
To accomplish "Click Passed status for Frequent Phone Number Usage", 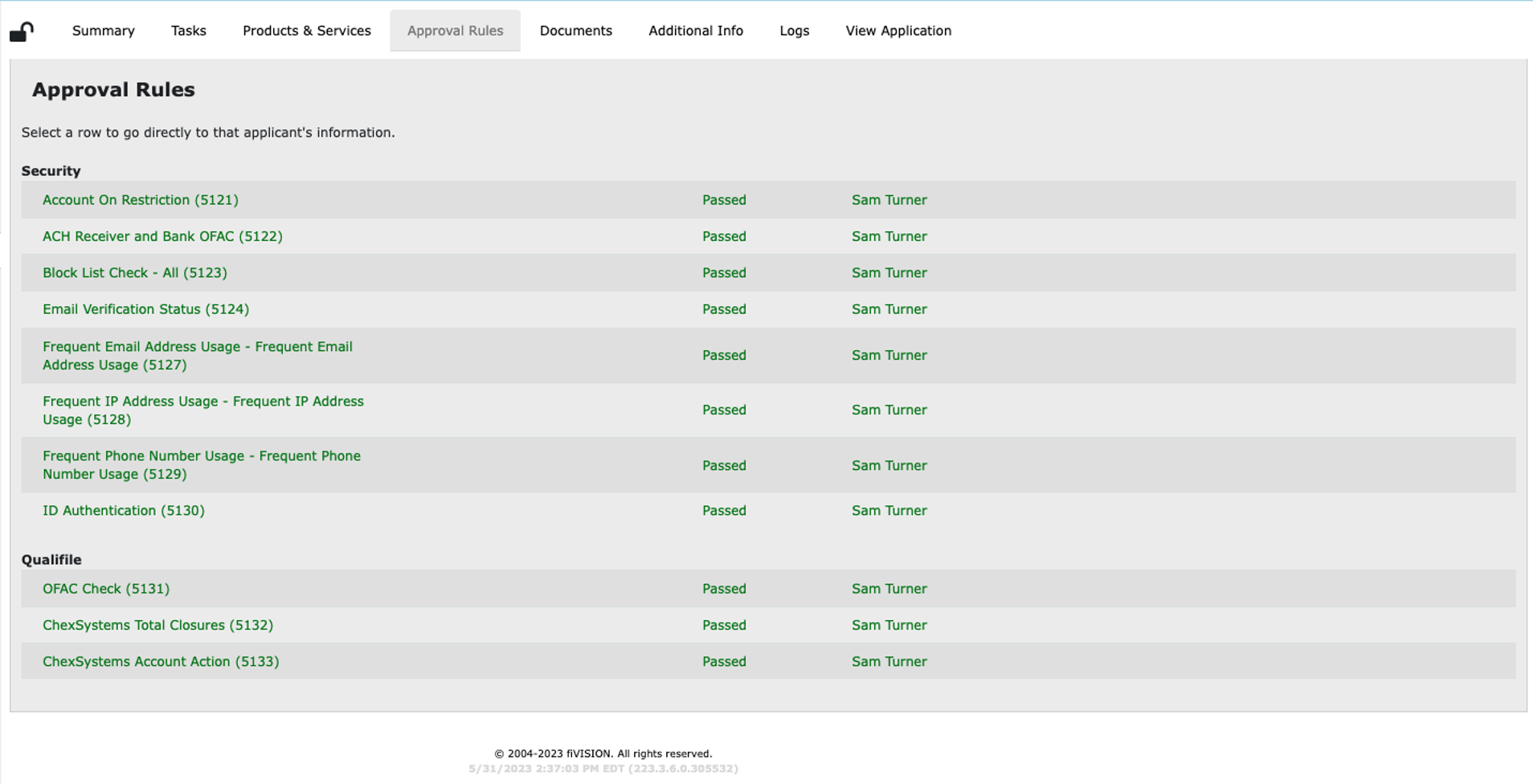I will pyautogui.click(x=724, y=466).
